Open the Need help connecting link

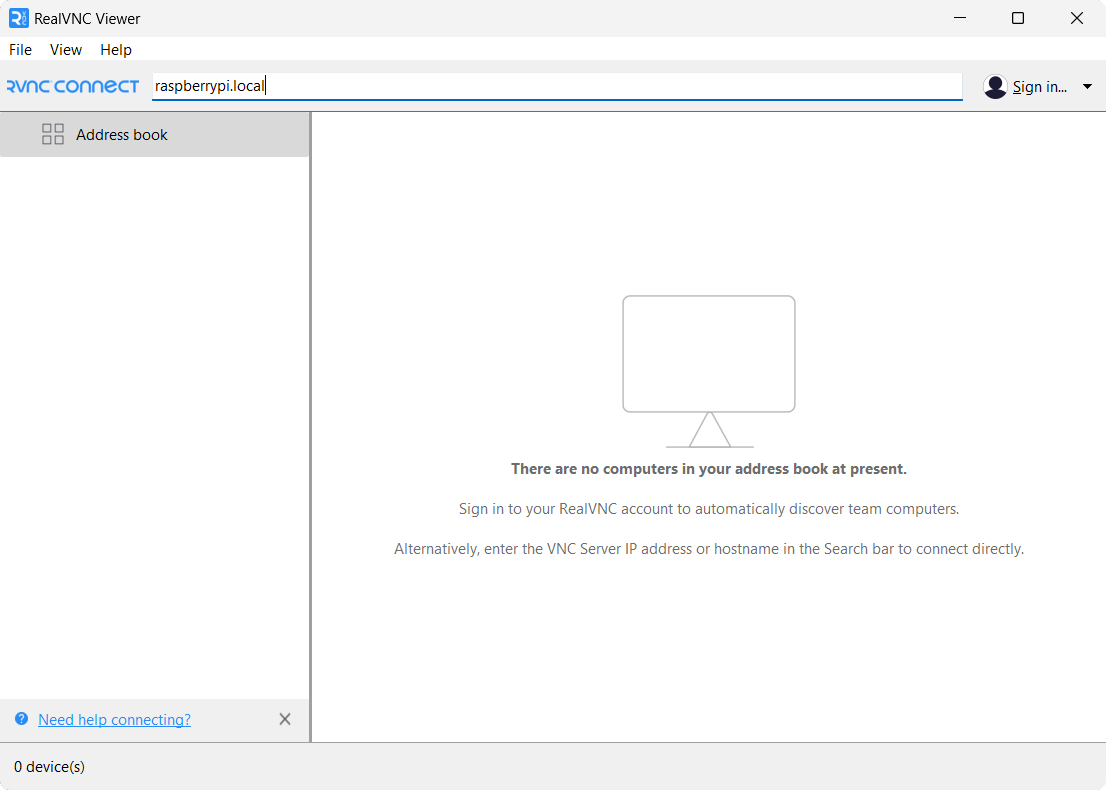tap(114, 719)
